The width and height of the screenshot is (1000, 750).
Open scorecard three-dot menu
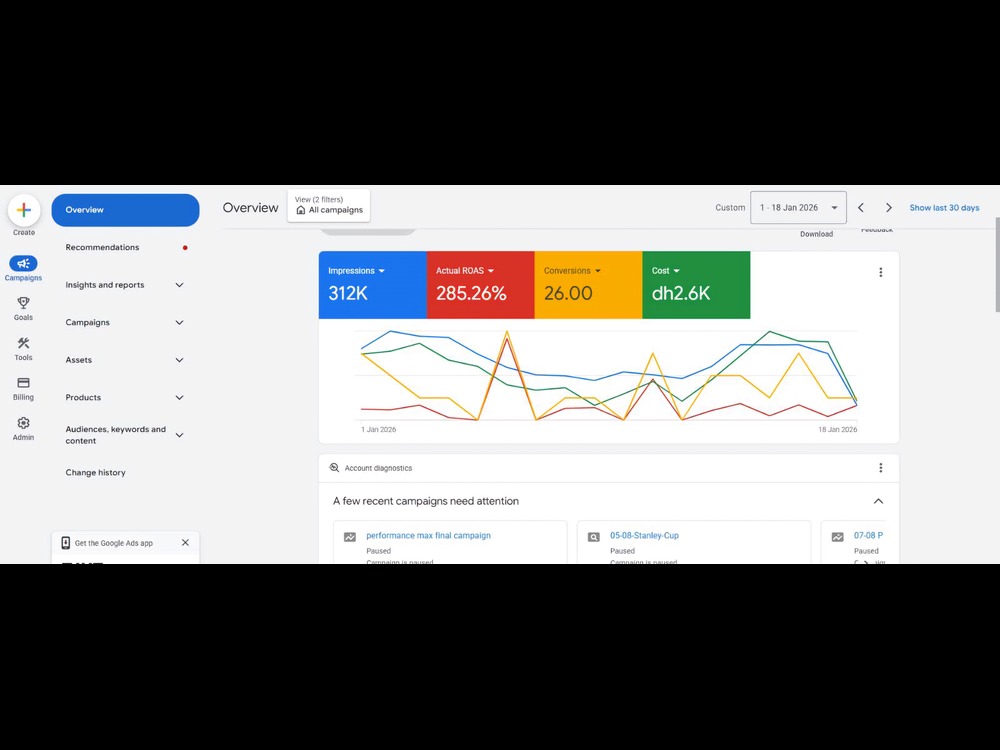(x=881, y=272)
